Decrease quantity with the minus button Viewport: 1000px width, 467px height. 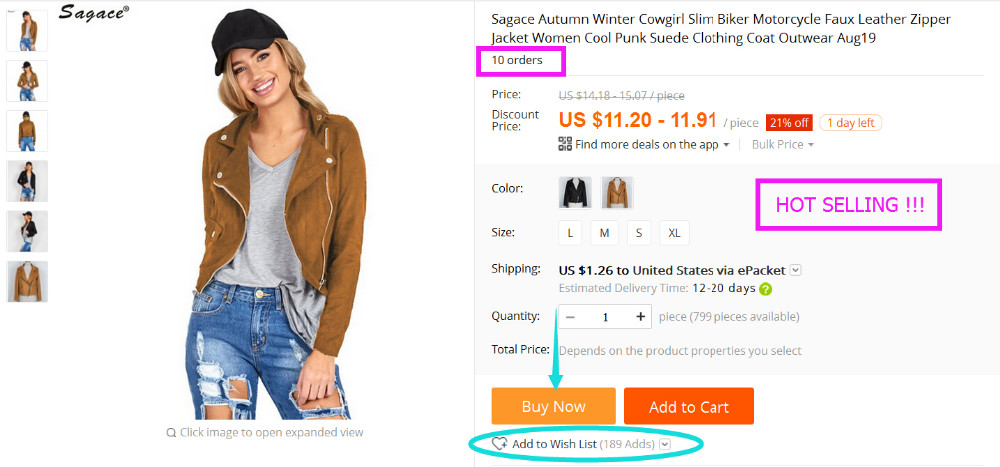point(570,317)
